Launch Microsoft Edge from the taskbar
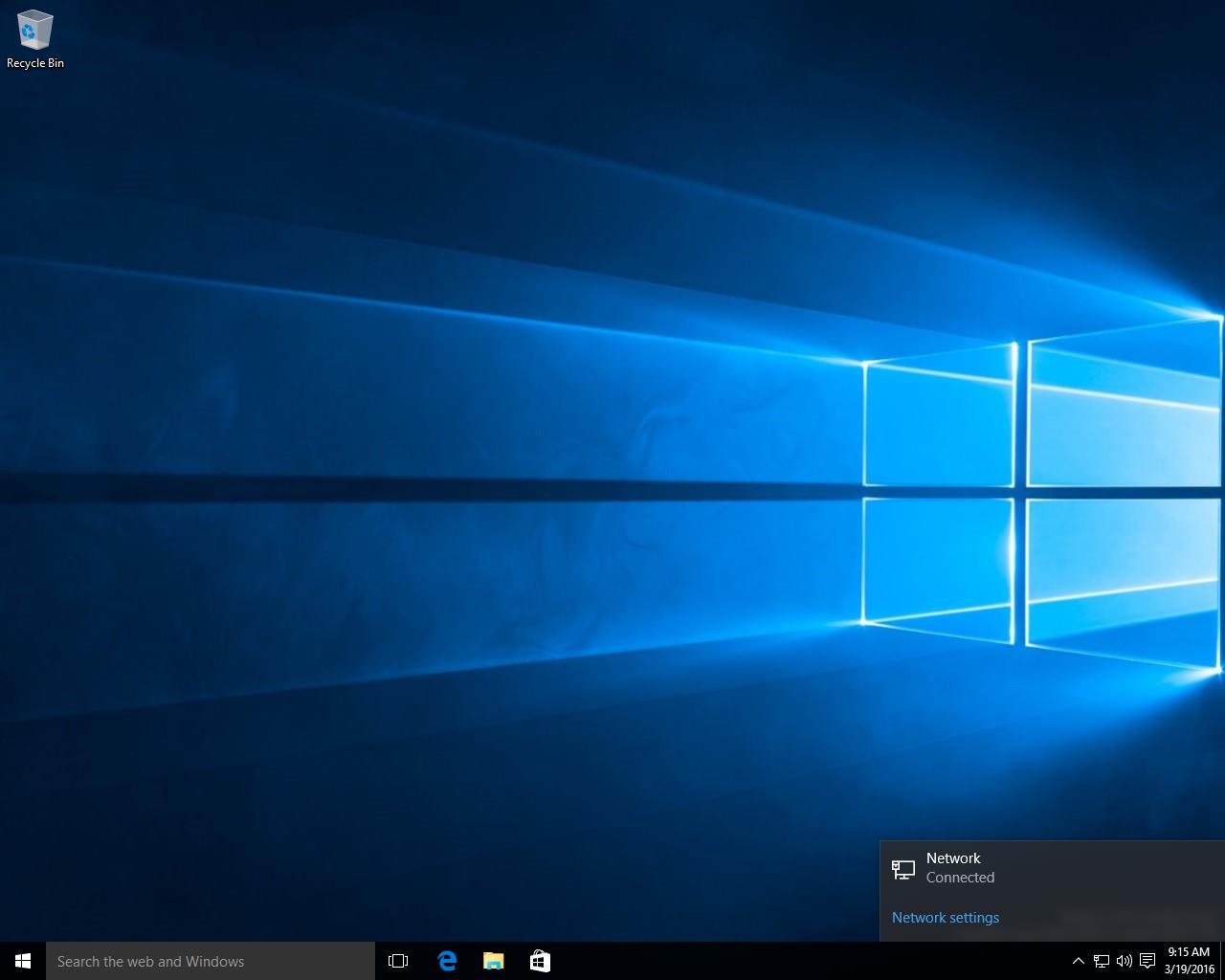The width and height of the screenshot is (1225, 980). click(447, 961)
